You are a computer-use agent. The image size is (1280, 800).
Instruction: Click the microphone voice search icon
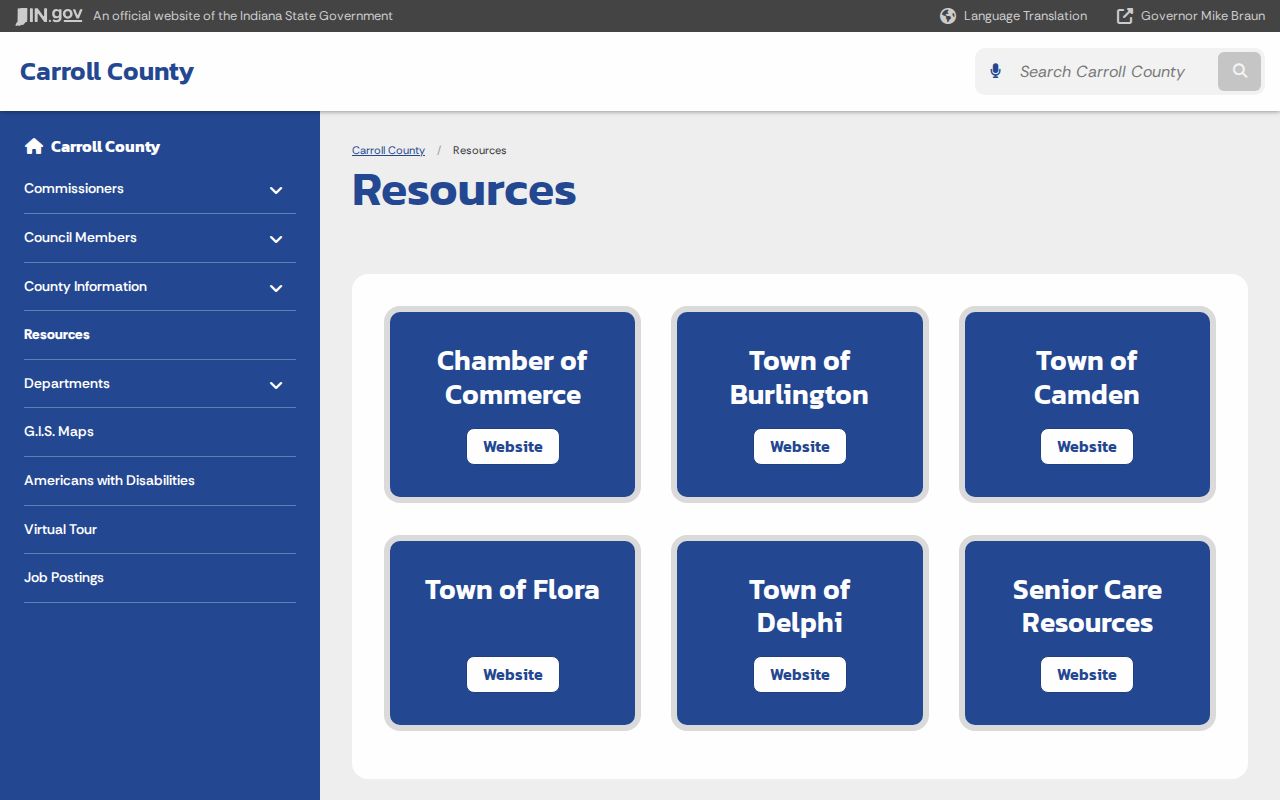995,71
